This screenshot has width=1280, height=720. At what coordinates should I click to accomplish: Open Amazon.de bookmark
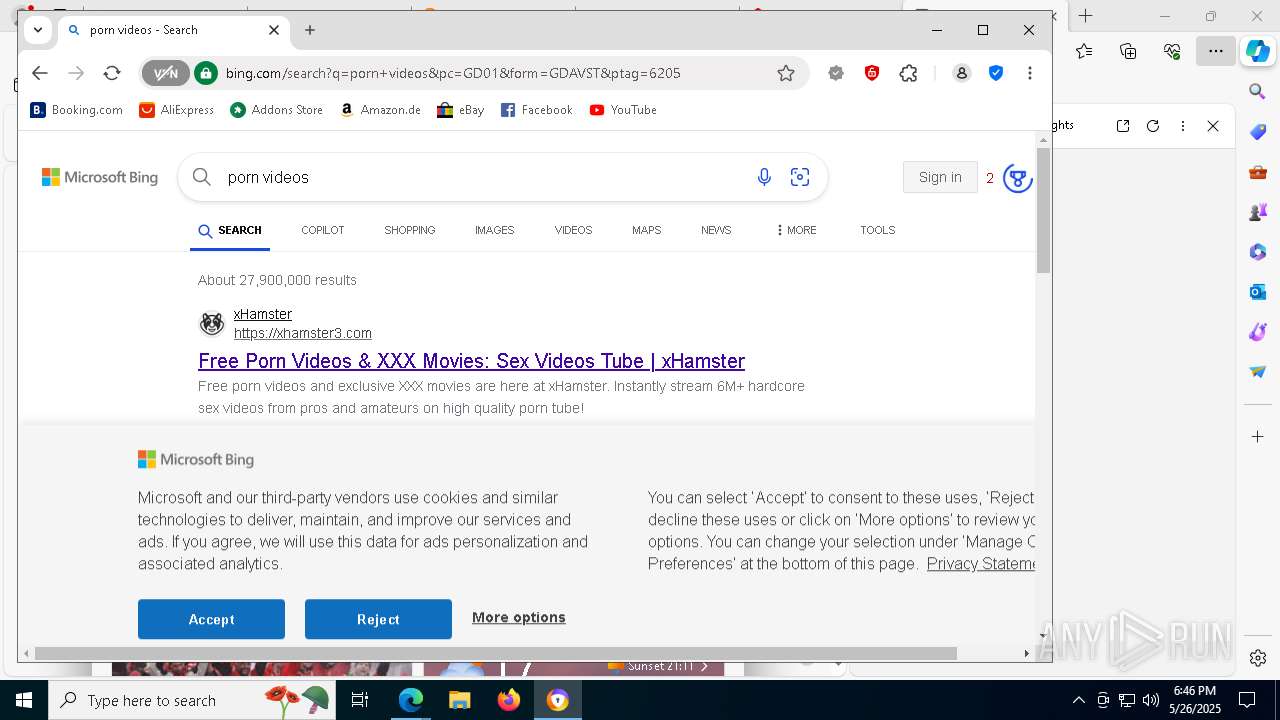tap(380, 110)
